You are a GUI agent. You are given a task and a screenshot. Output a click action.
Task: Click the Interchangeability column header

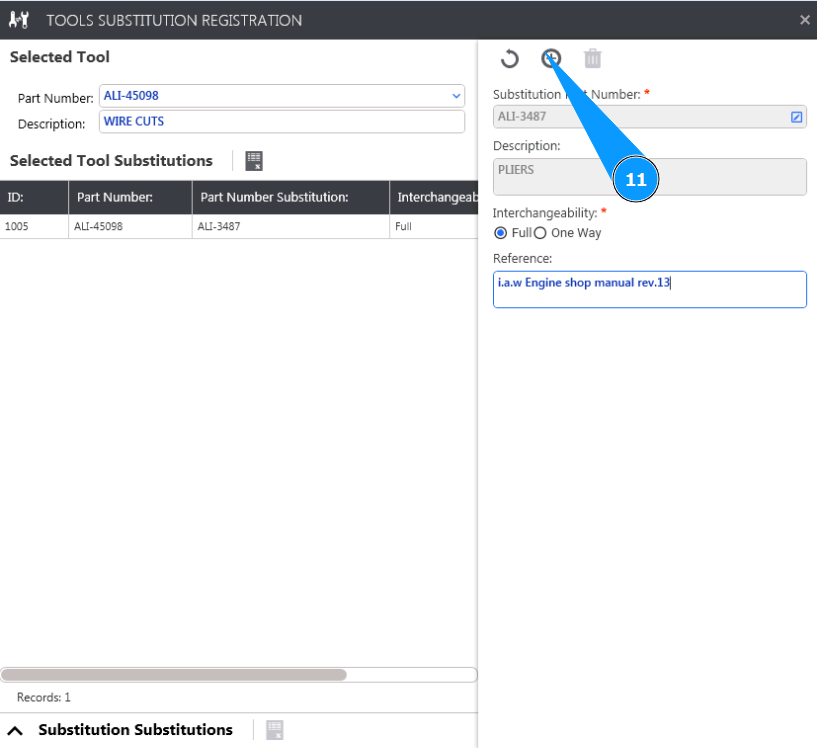click(434, 197)
